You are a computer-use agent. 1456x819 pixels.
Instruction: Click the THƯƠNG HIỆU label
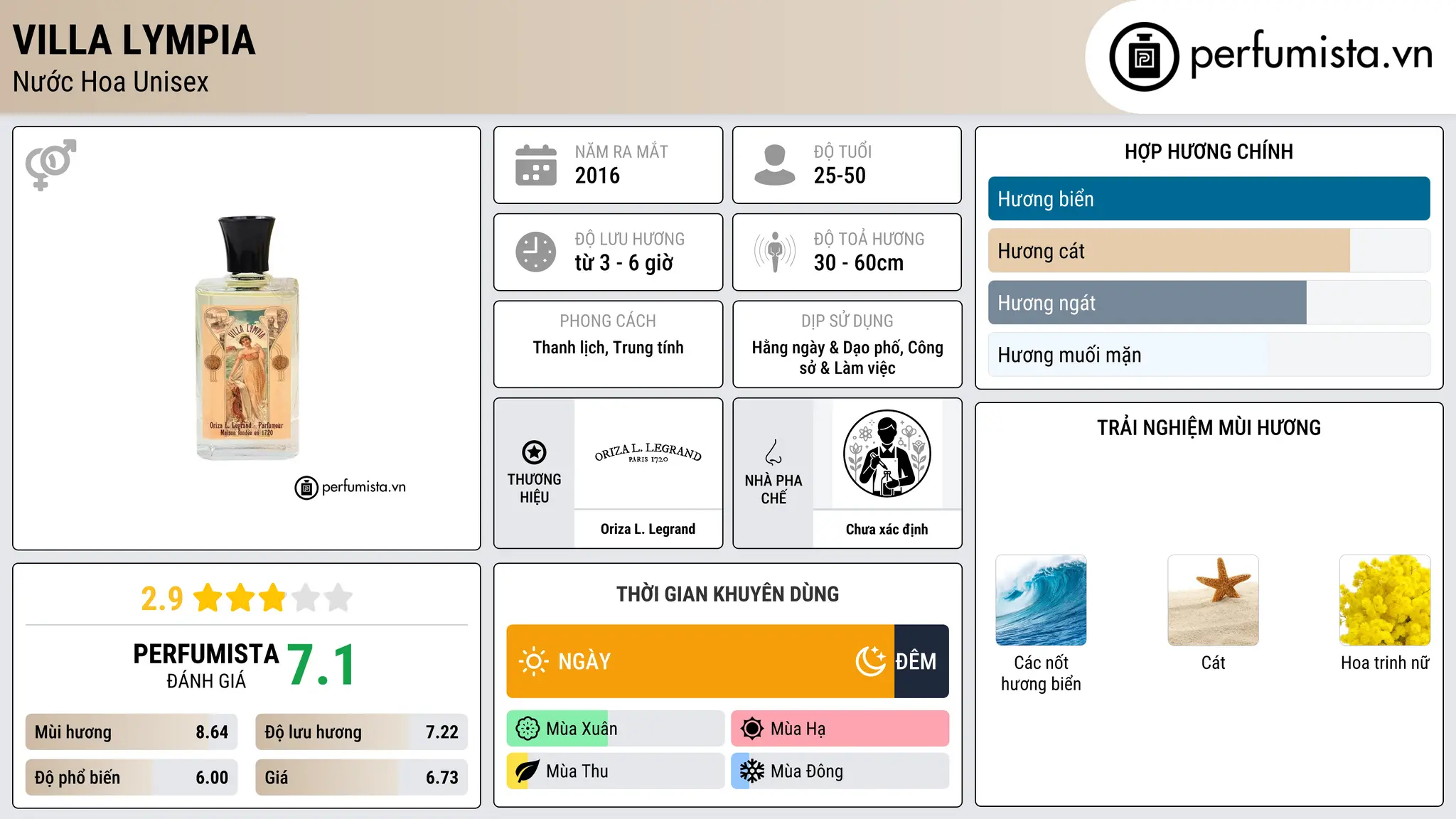tap(534, 488)
